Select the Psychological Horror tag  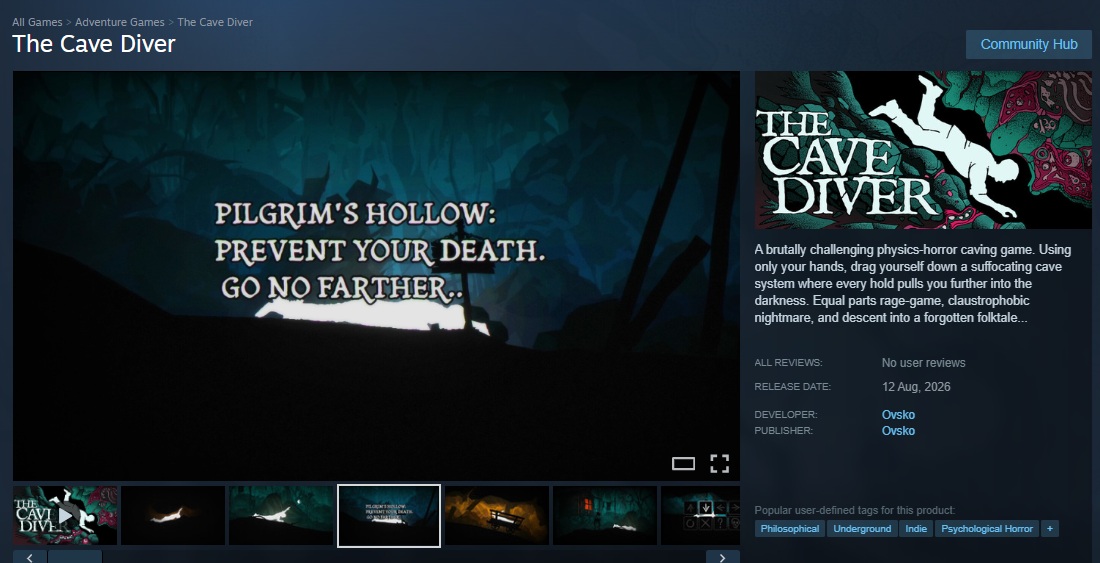click(987, 529)
